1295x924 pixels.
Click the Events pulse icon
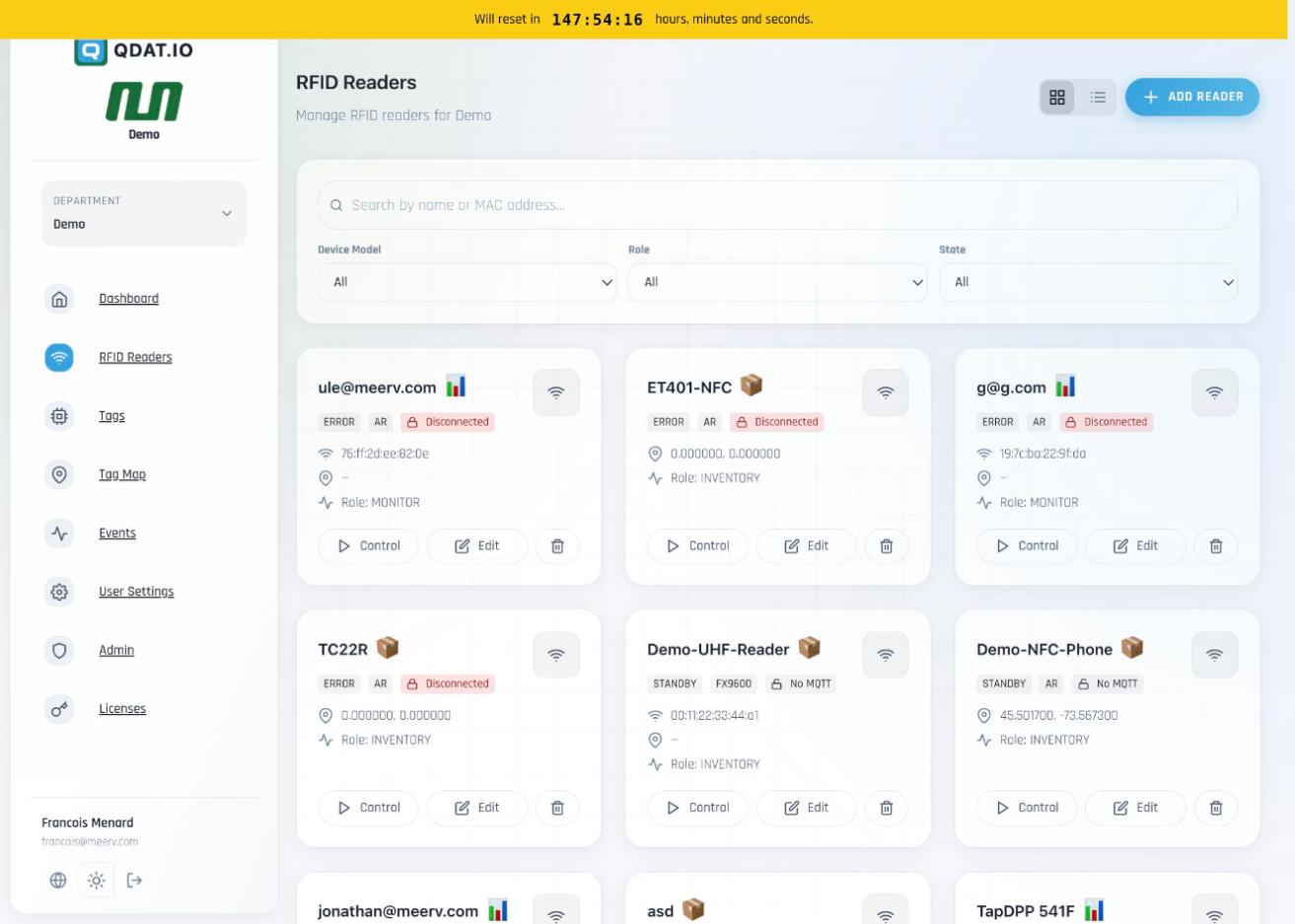pos(59,533)
